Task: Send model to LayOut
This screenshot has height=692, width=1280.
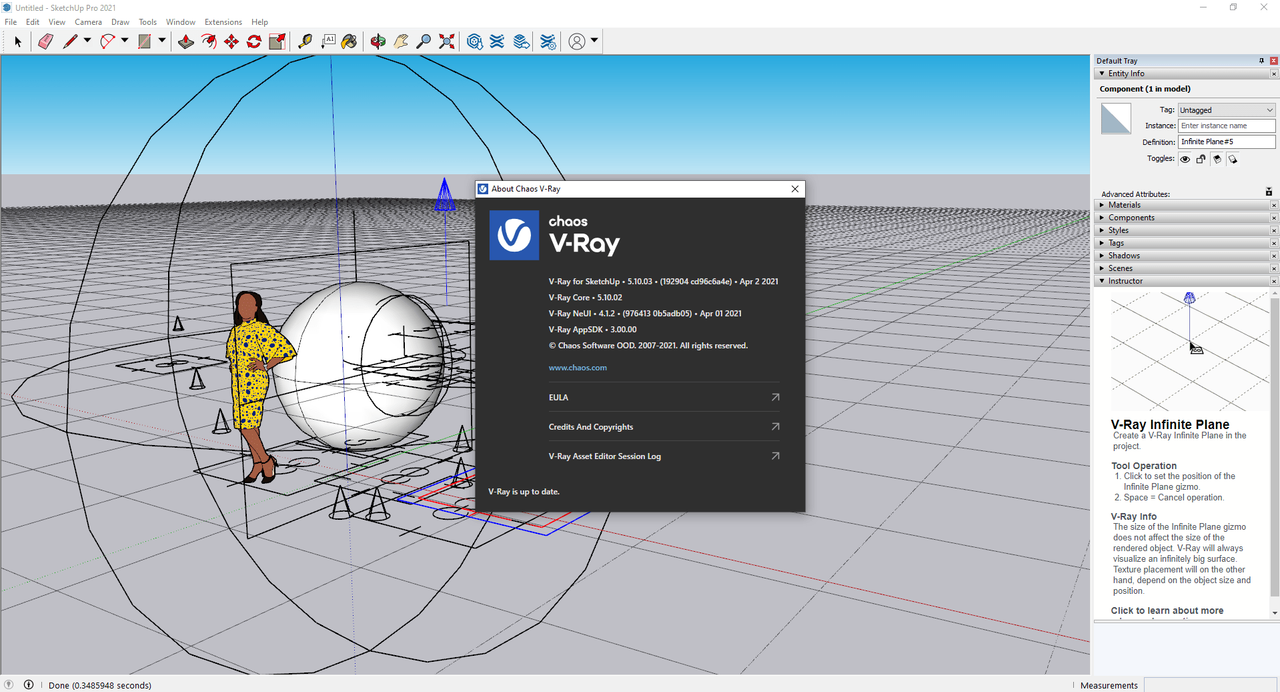Action: (x=521, y=41)
